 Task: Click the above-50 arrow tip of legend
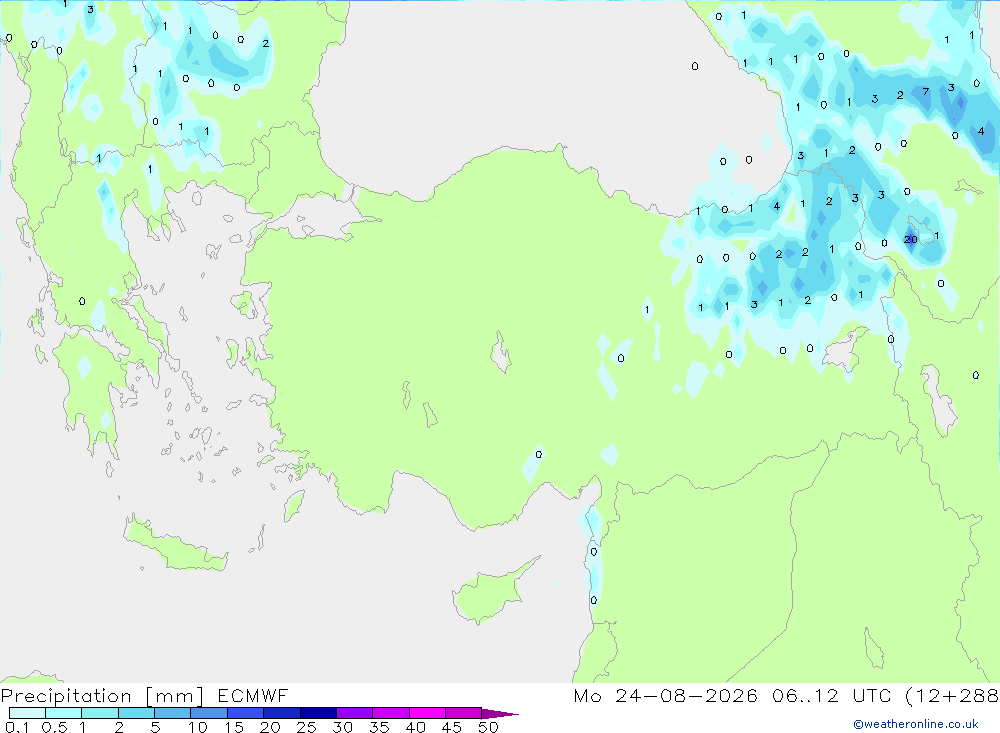[500, 713]
